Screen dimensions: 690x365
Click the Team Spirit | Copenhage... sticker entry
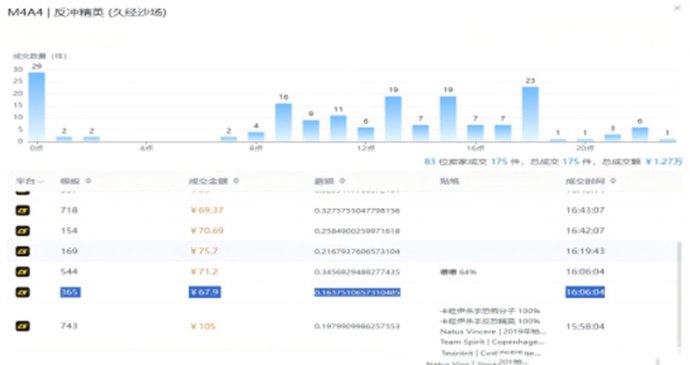pyautogui.click(x=492, y=342)
